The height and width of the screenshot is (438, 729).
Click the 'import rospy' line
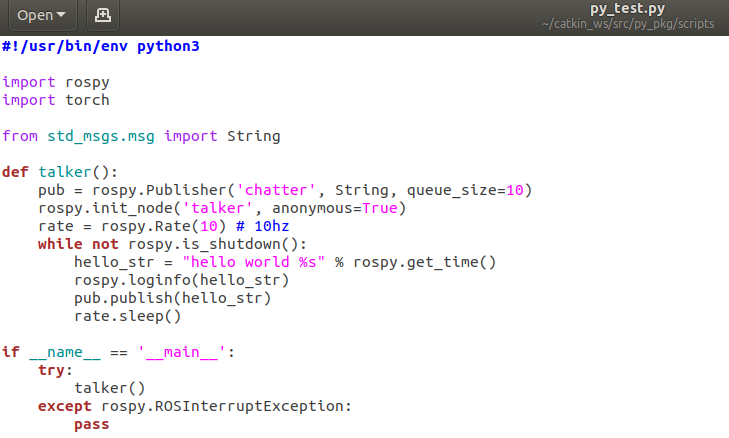(56, 82)
